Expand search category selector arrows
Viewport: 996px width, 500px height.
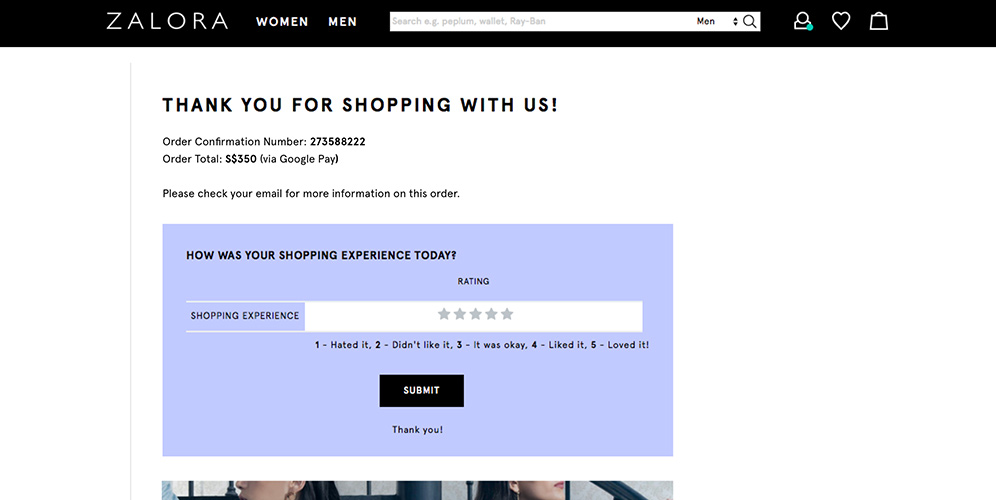click(x=735, y=22)
